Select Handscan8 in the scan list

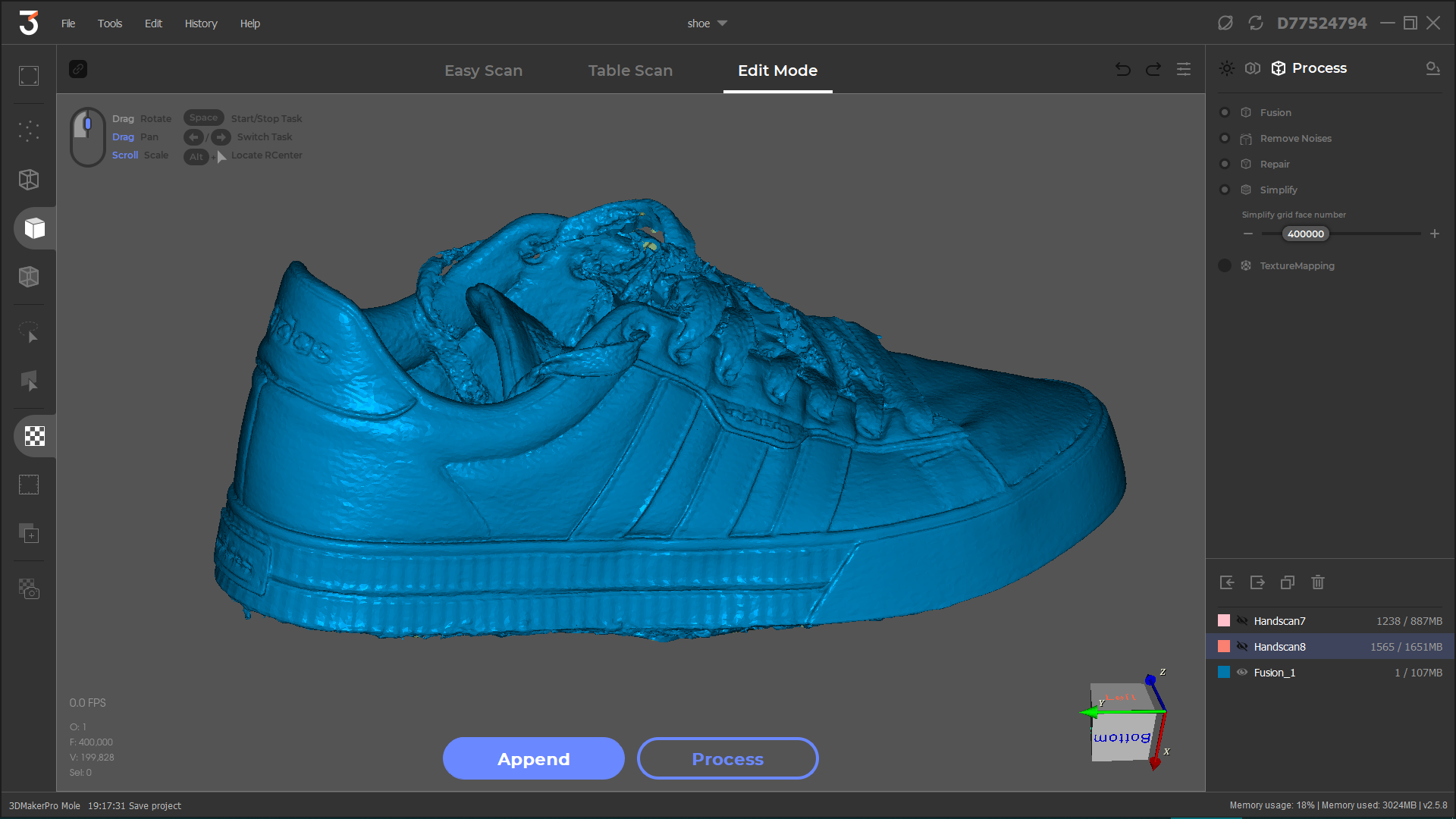click(1281, 647)
